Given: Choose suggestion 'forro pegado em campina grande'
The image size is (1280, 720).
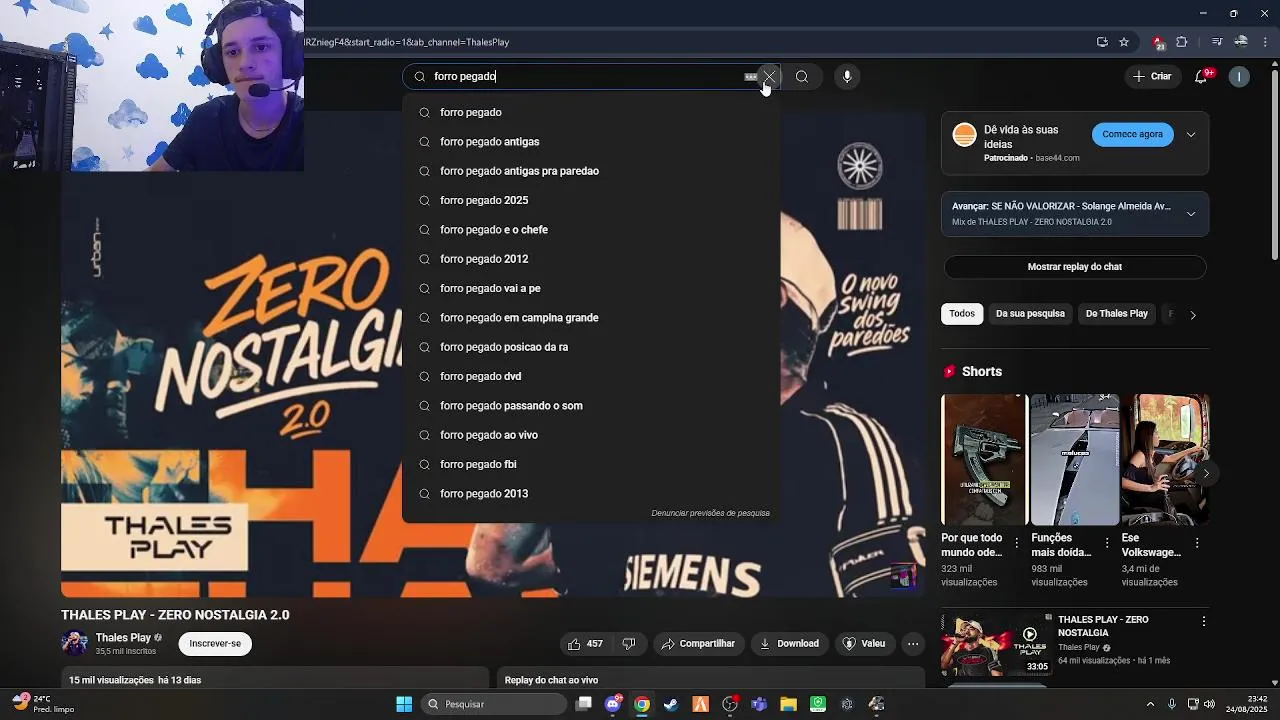Looking at the screenshot, I should click(x=590, y=318).
